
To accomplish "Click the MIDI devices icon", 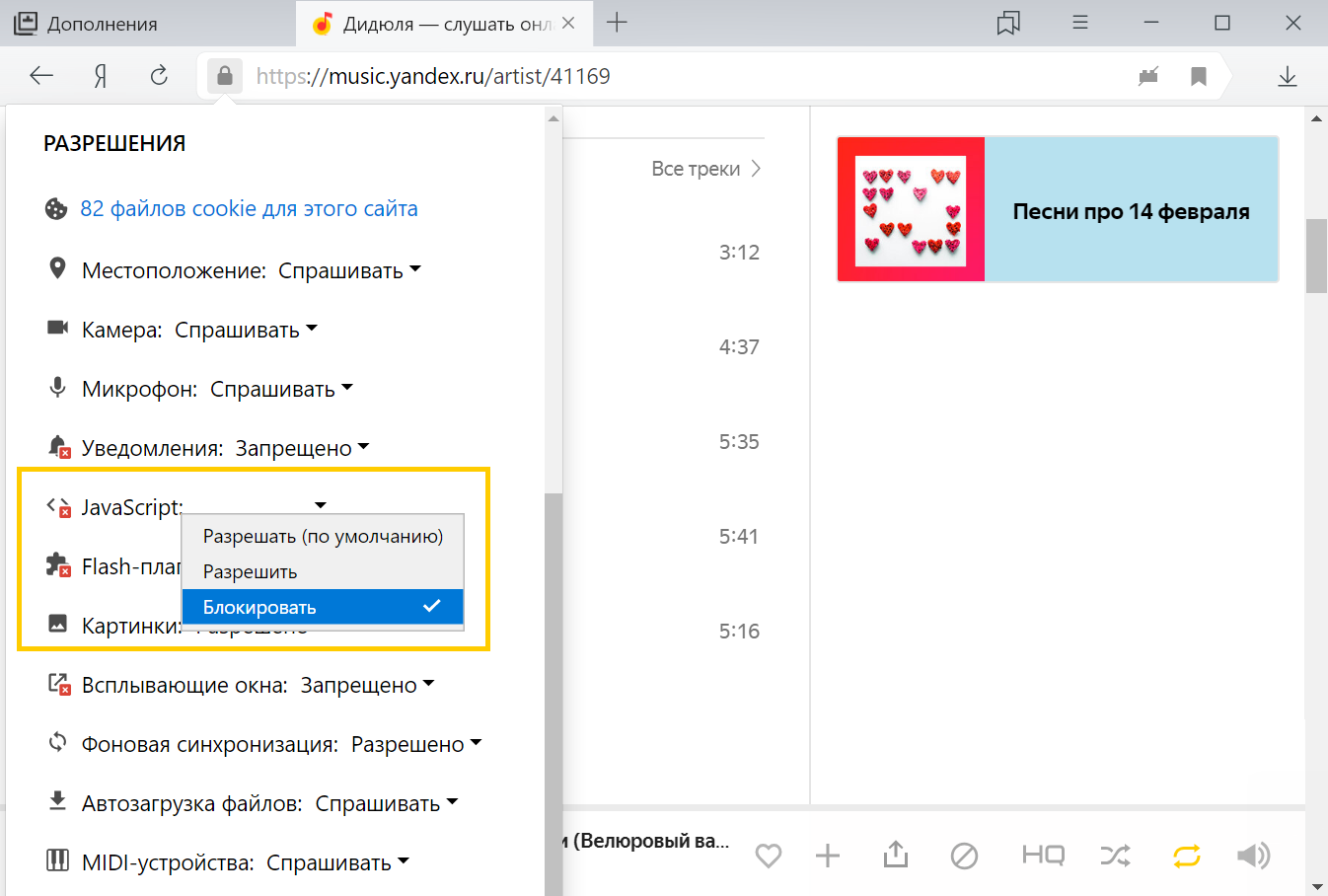I will pos(58,860).
